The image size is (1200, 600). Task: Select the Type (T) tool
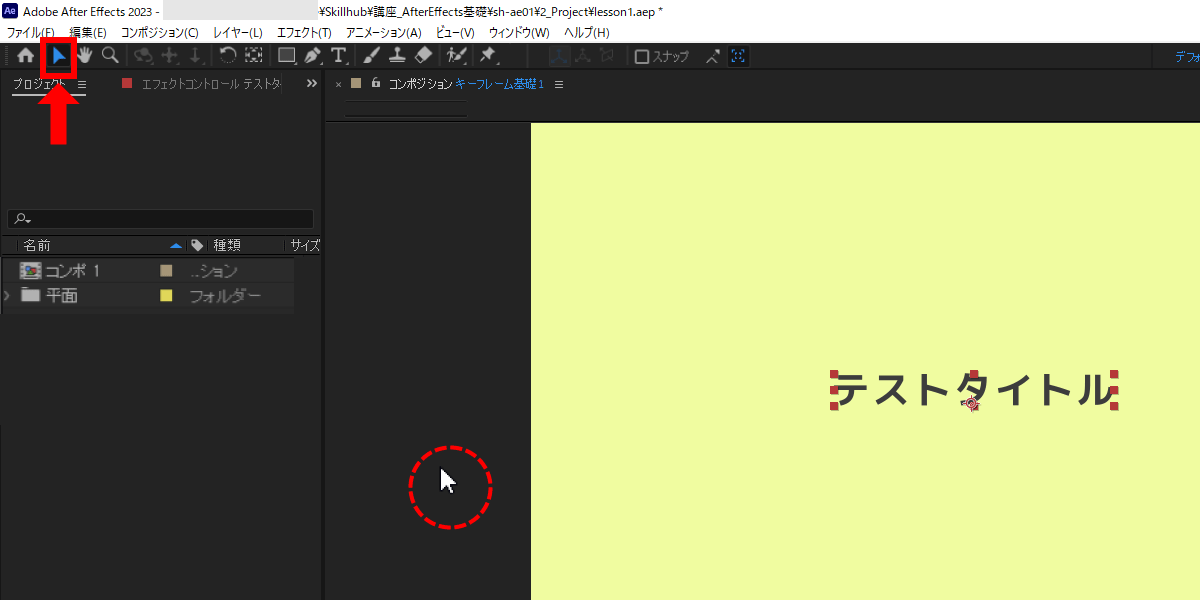tap(339, 56)
